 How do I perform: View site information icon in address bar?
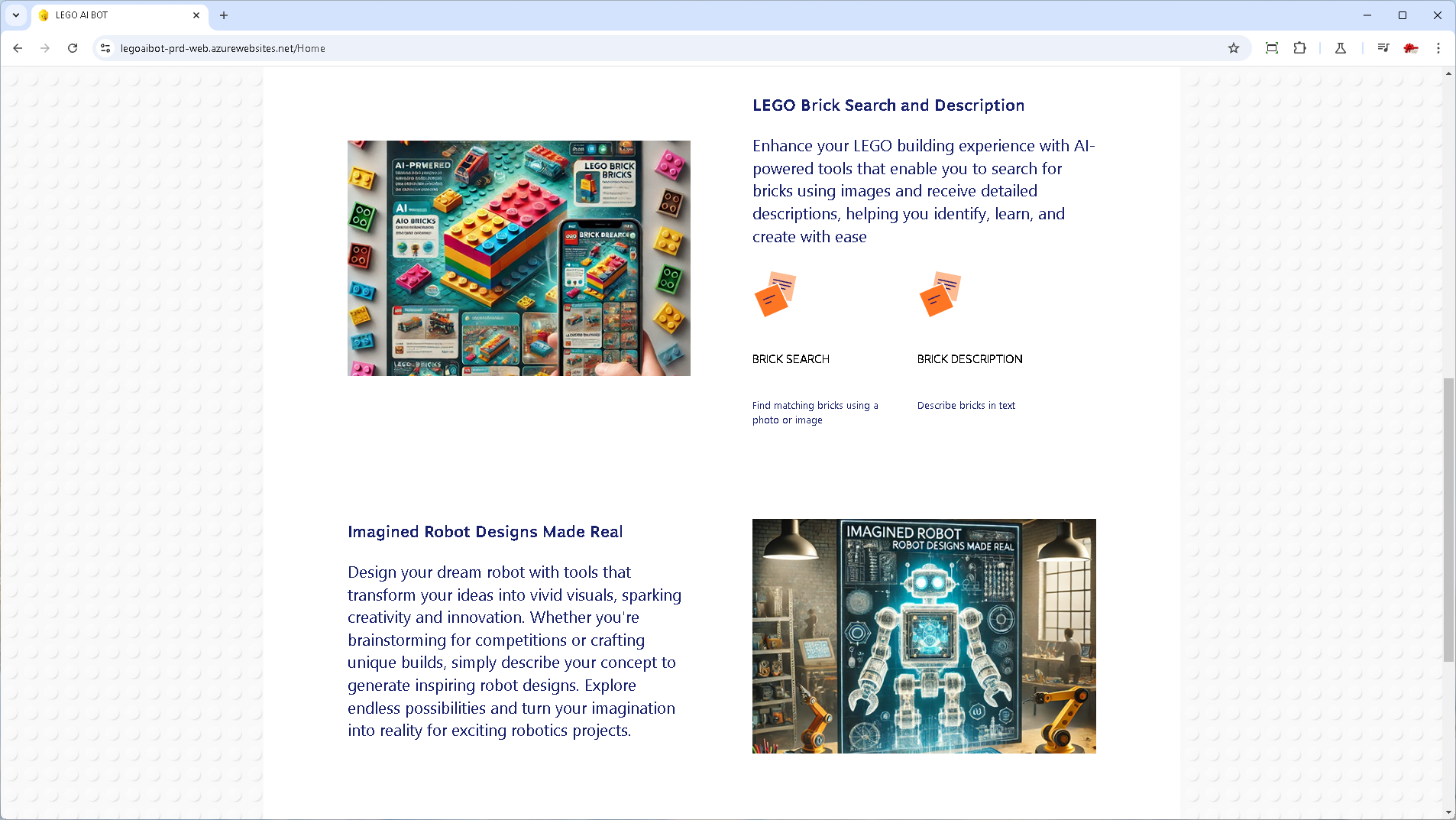[x=105, y=48]
